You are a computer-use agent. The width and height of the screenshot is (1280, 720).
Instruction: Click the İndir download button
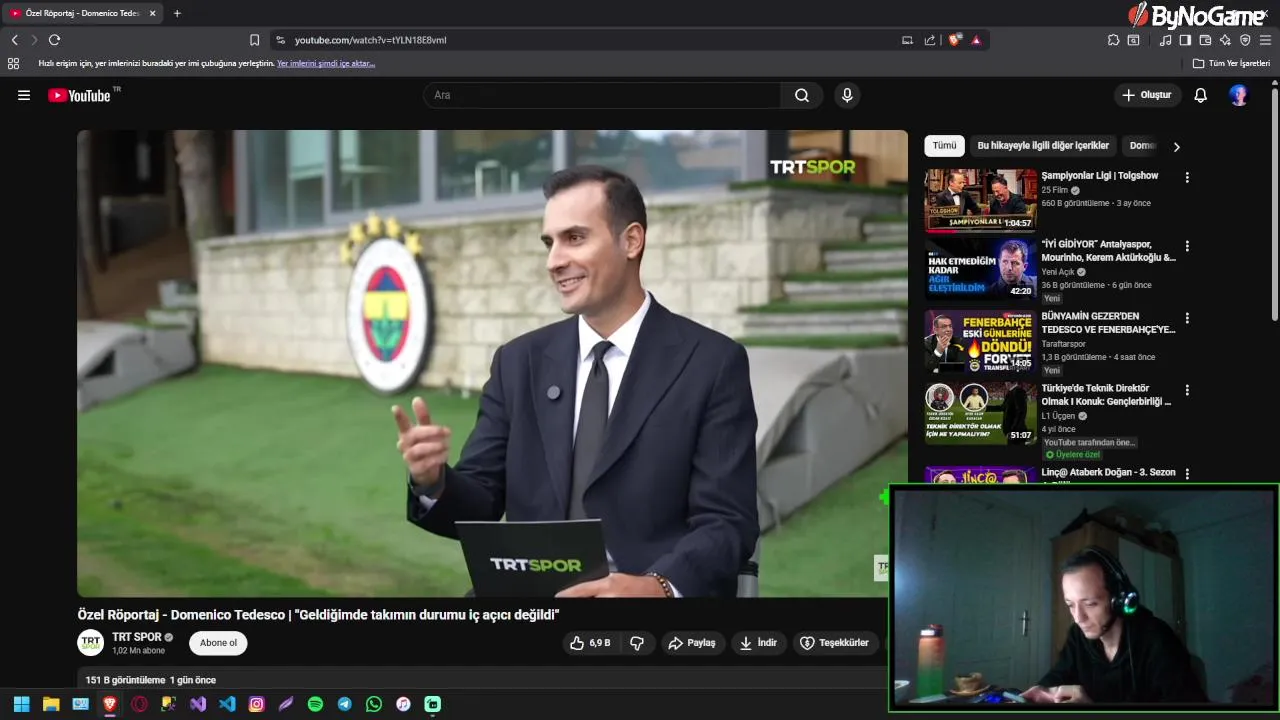pyautogui.click(x=758, y=643)
